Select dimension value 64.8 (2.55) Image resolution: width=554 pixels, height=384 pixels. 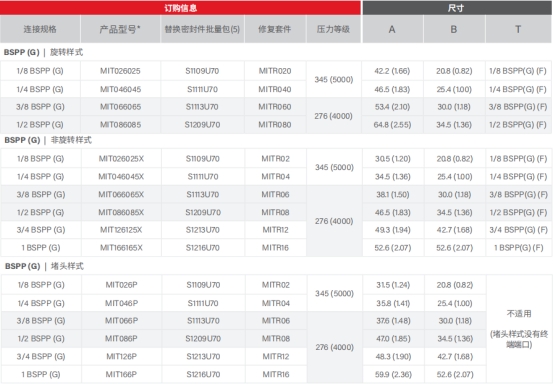click(x=392, y=125)
